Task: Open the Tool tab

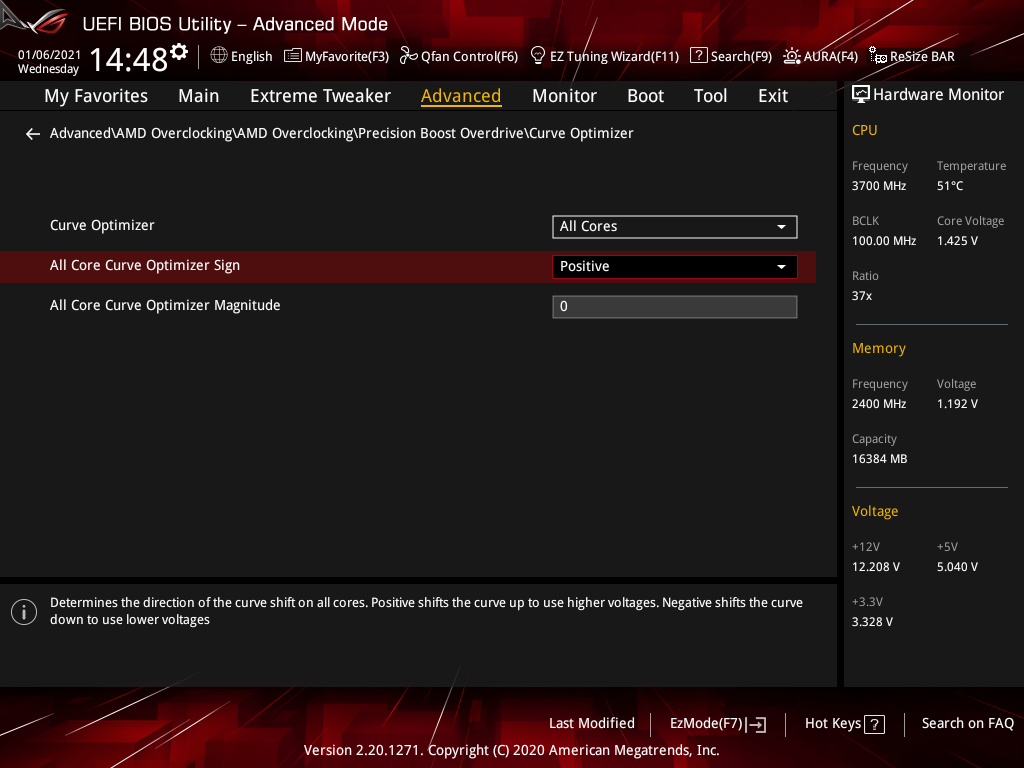Action: pyautogui.click(x=710, y=96)
